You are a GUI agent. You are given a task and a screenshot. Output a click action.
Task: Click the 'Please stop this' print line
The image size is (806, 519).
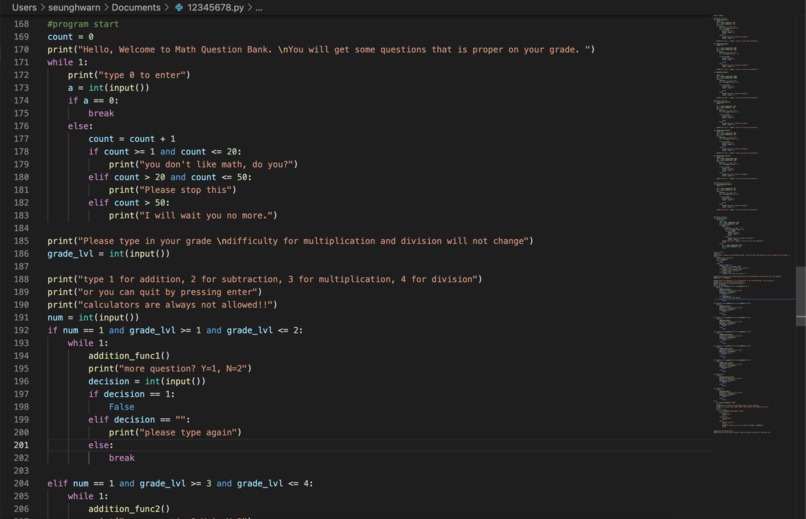172,190
